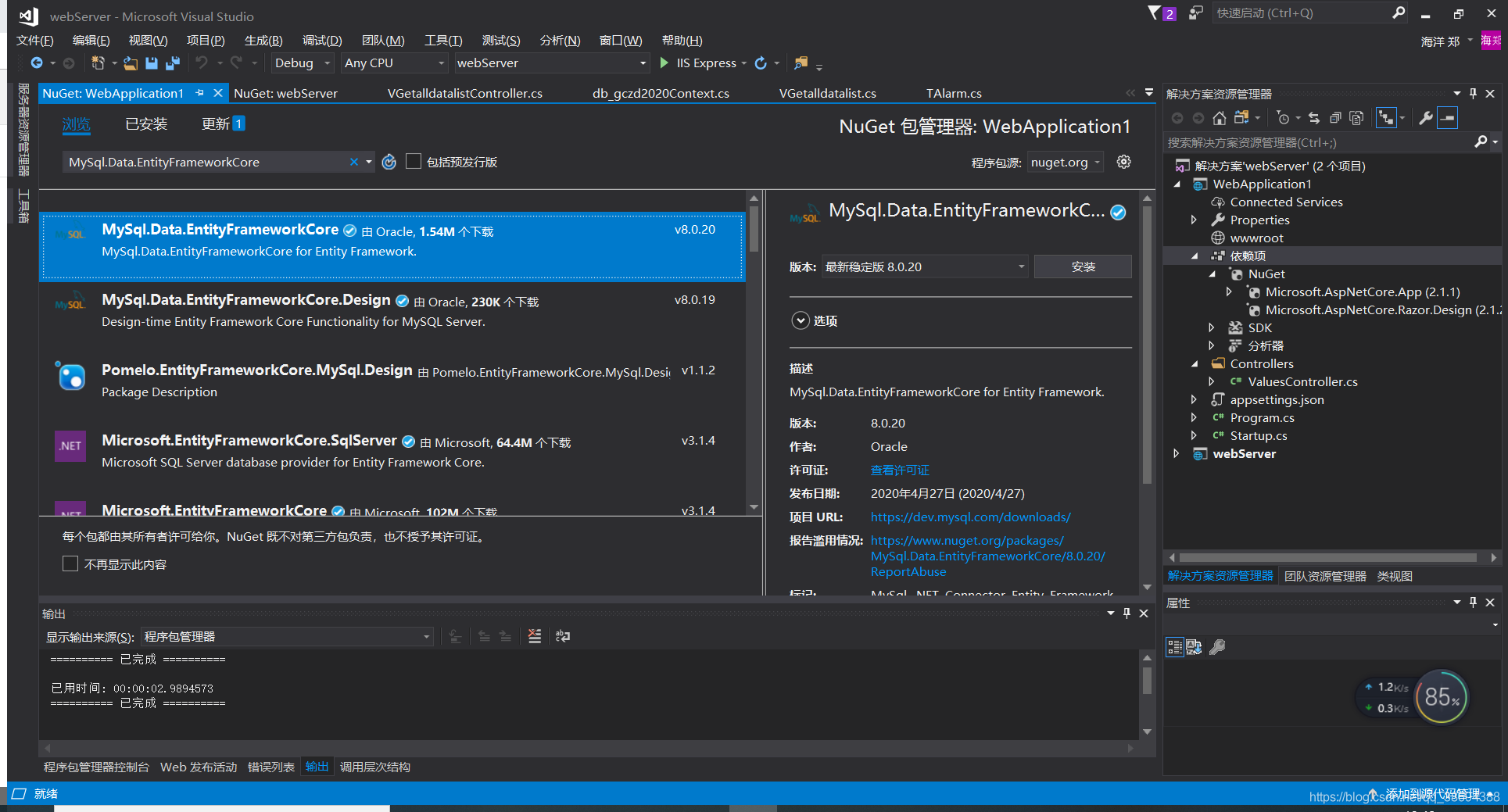Click the output panel vertical scrollbar
Image resolution: width=1508 pixels, height=812 pixels.
tap(1147, 680)
